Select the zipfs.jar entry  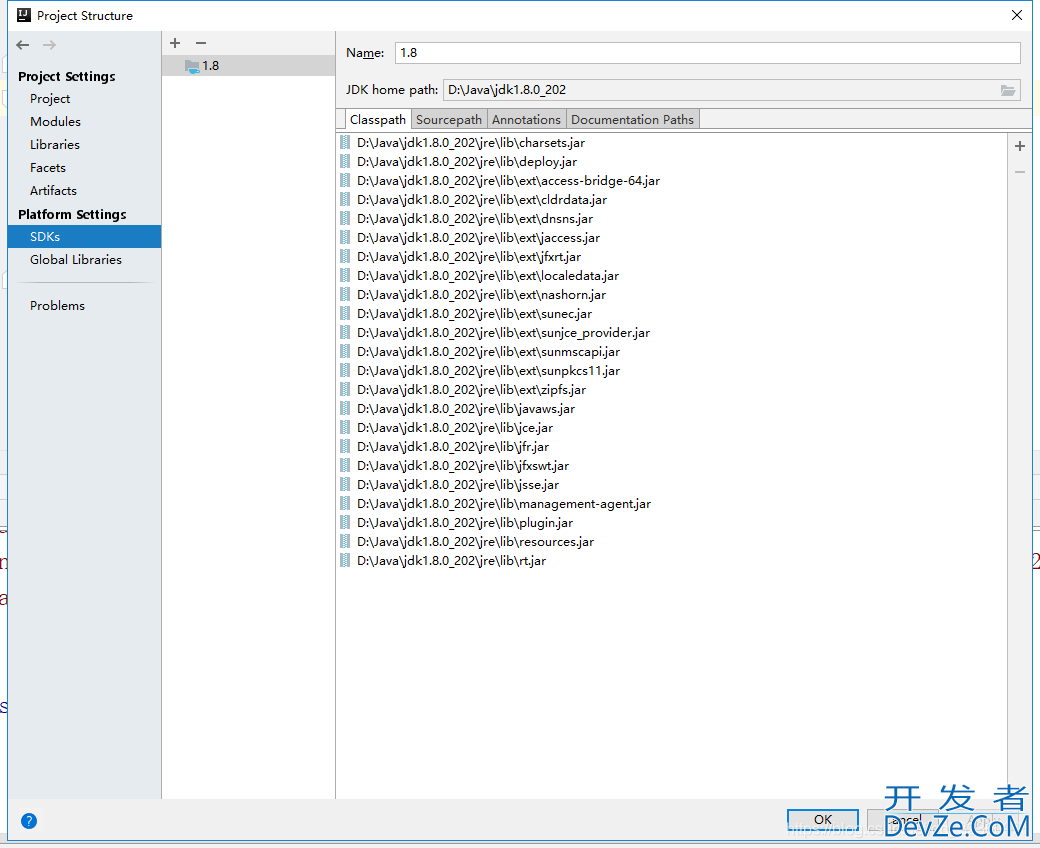472,390
